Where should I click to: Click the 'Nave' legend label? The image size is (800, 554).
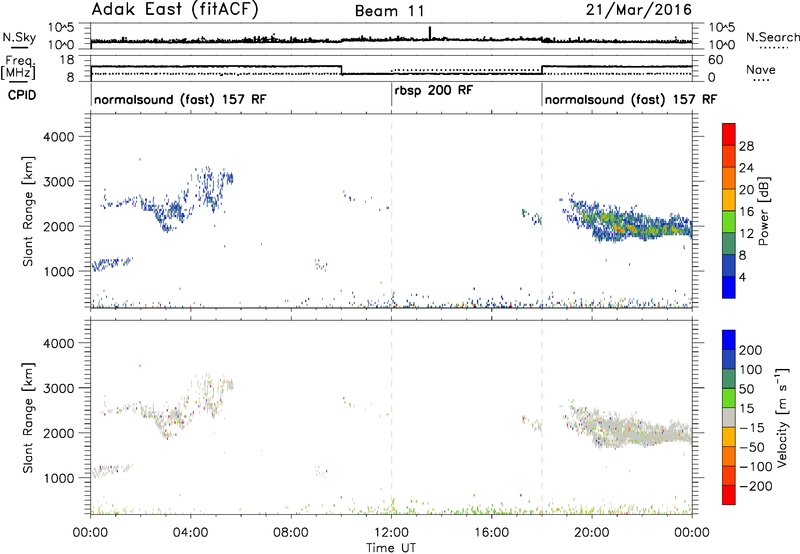pos(761,70)
